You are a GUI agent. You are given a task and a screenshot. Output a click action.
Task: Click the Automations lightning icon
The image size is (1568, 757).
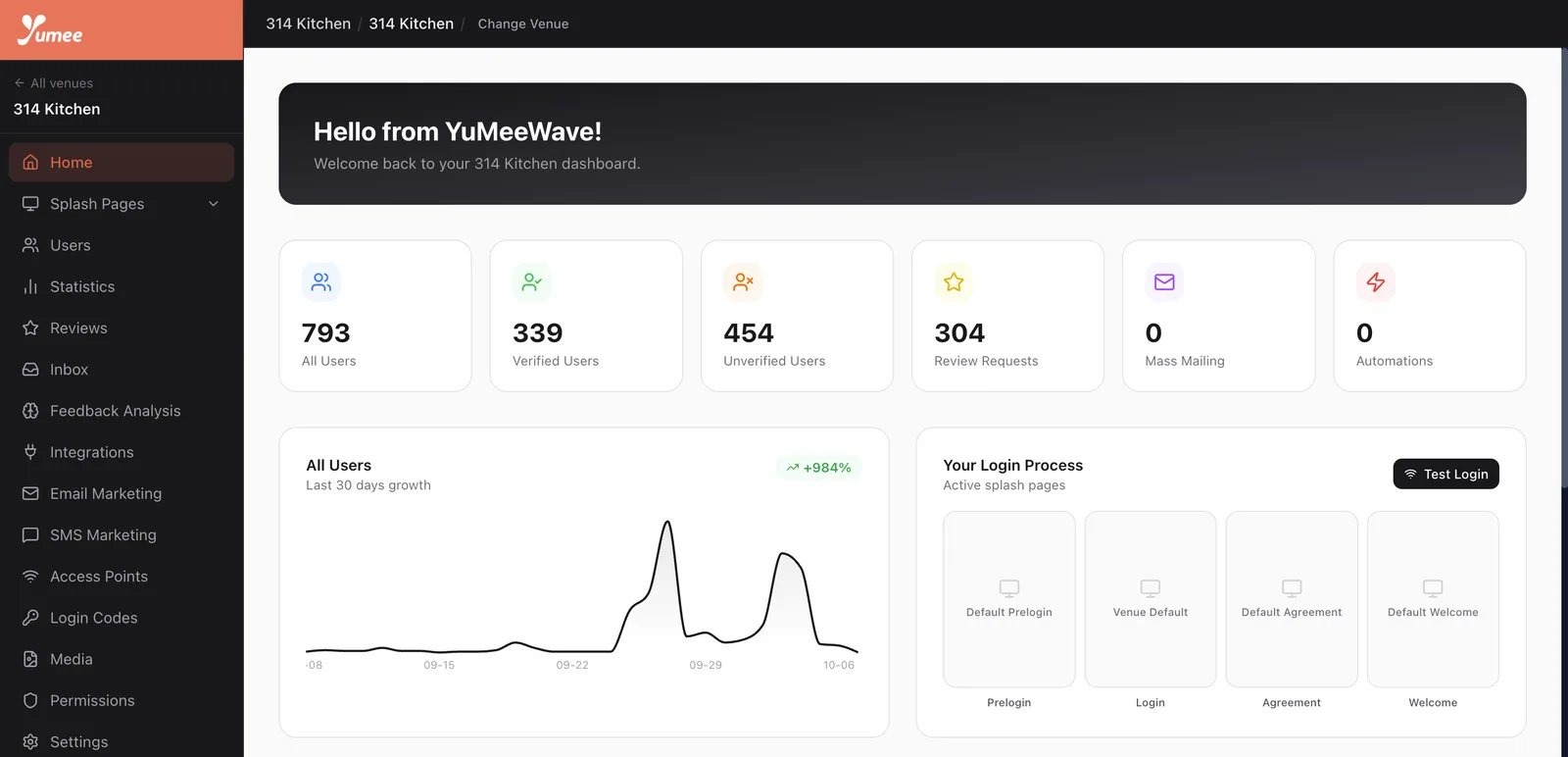pos(1376,282)
